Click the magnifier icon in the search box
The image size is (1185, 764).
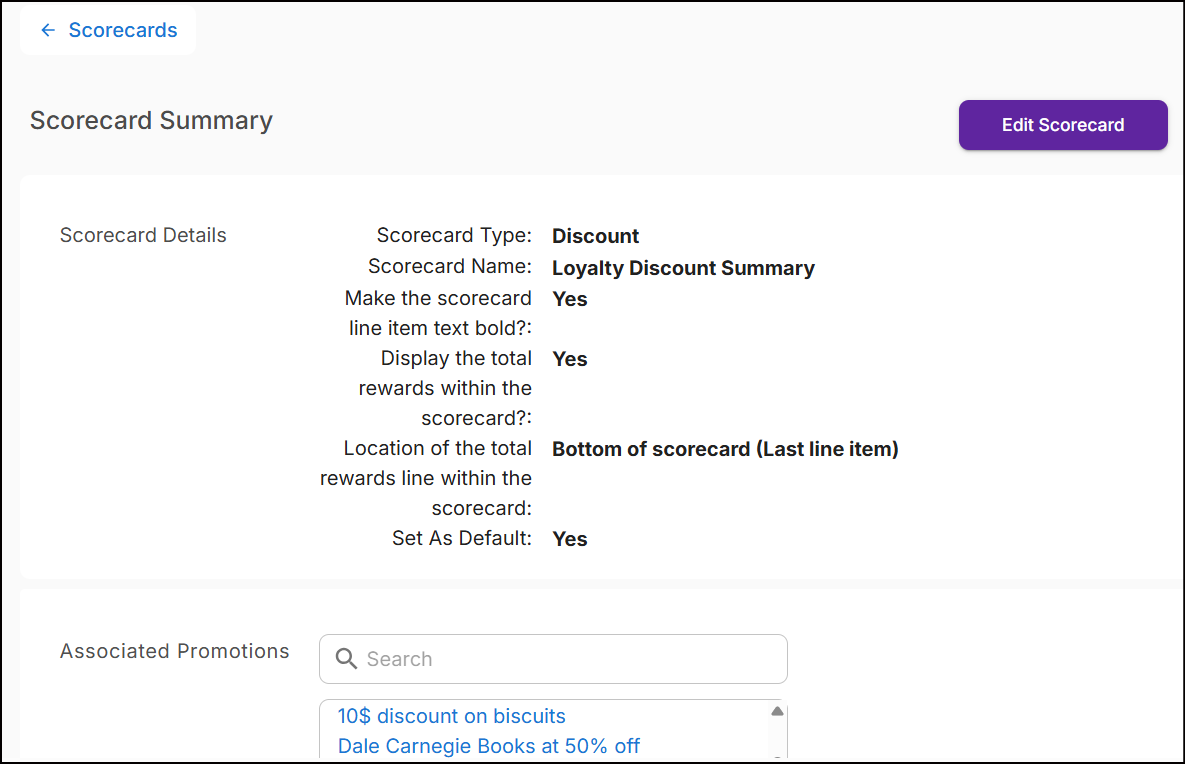point(346,659)
